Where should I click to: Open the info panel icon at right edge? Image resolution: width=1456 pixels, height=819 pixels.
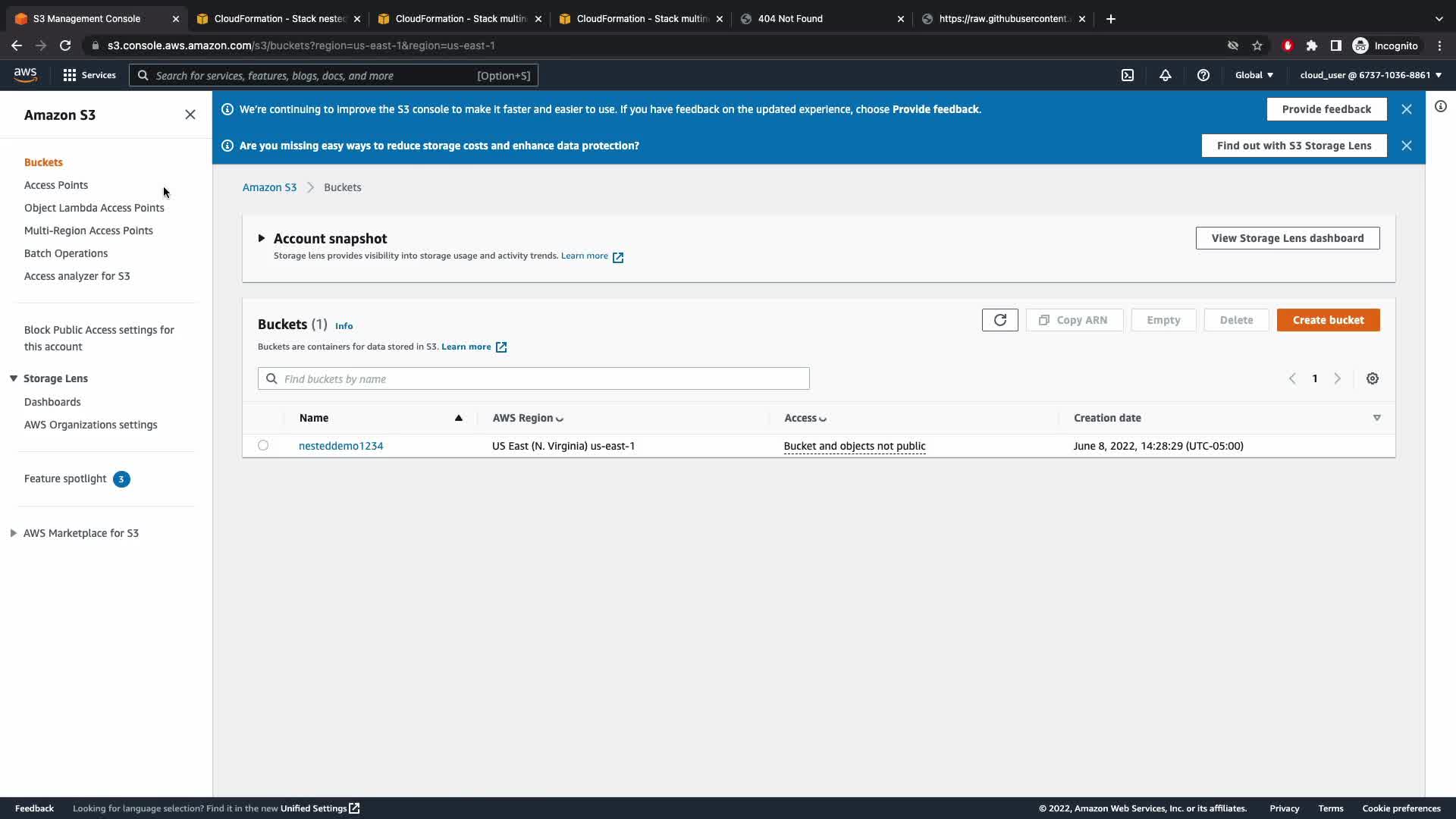point(1441,107)
